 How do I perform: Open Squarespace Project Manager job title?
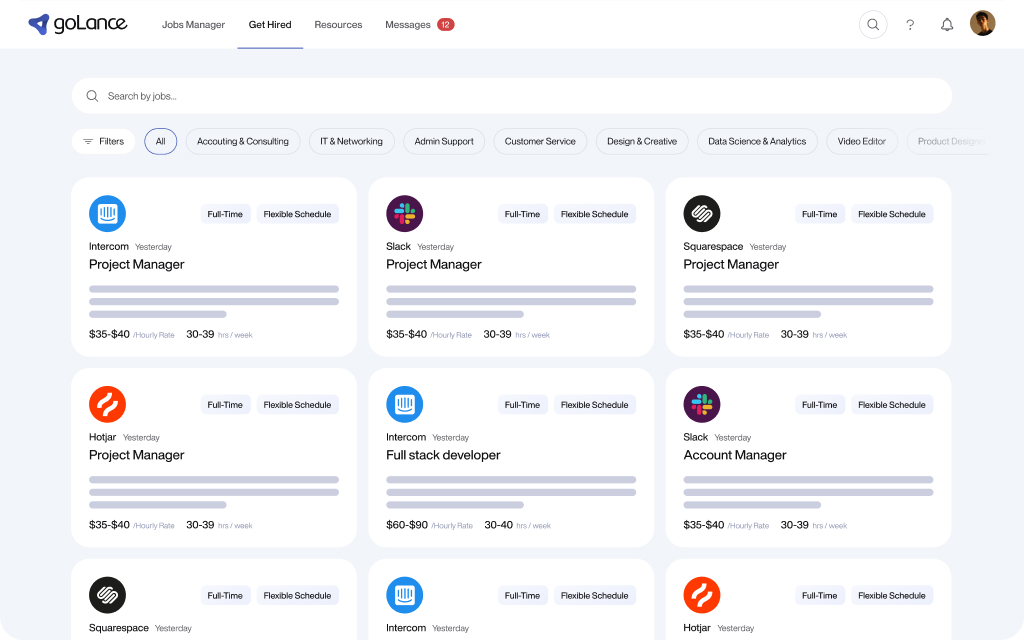pos(731,264)
